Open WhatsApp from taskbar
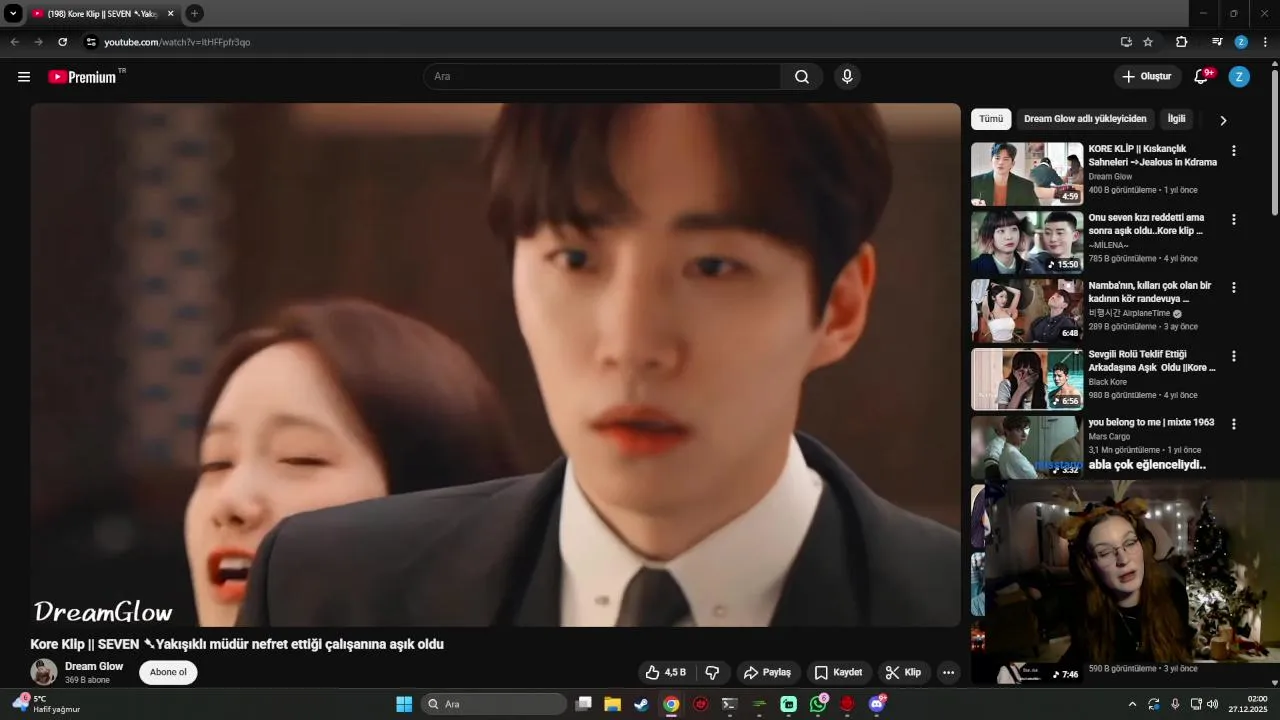The height and width of the screenshot is (720, 1280). (x=818, y=704)
